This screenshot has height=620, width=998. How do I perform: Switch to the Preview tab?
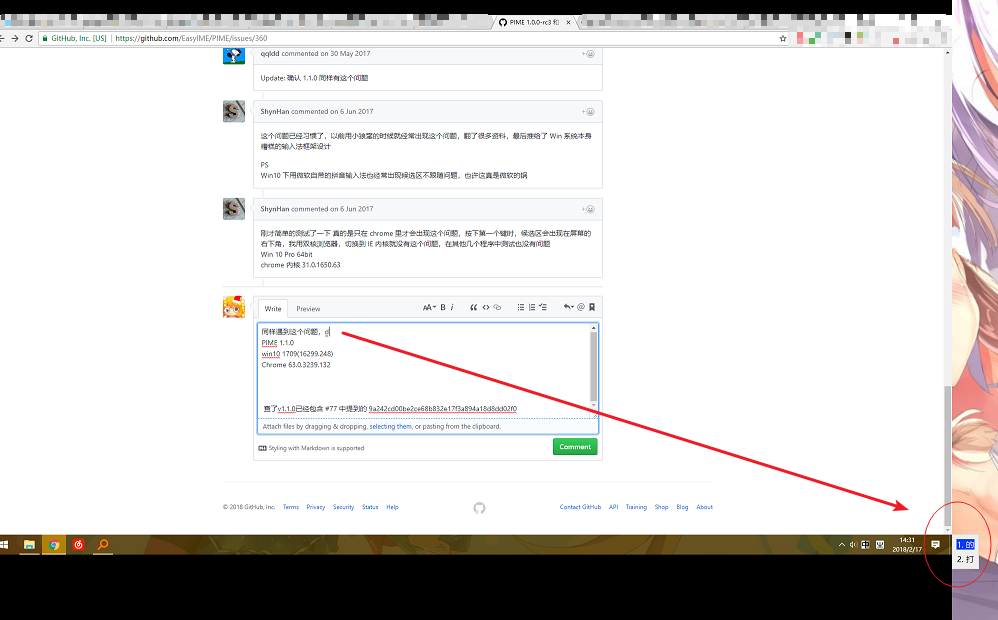[x=308, y=308]
